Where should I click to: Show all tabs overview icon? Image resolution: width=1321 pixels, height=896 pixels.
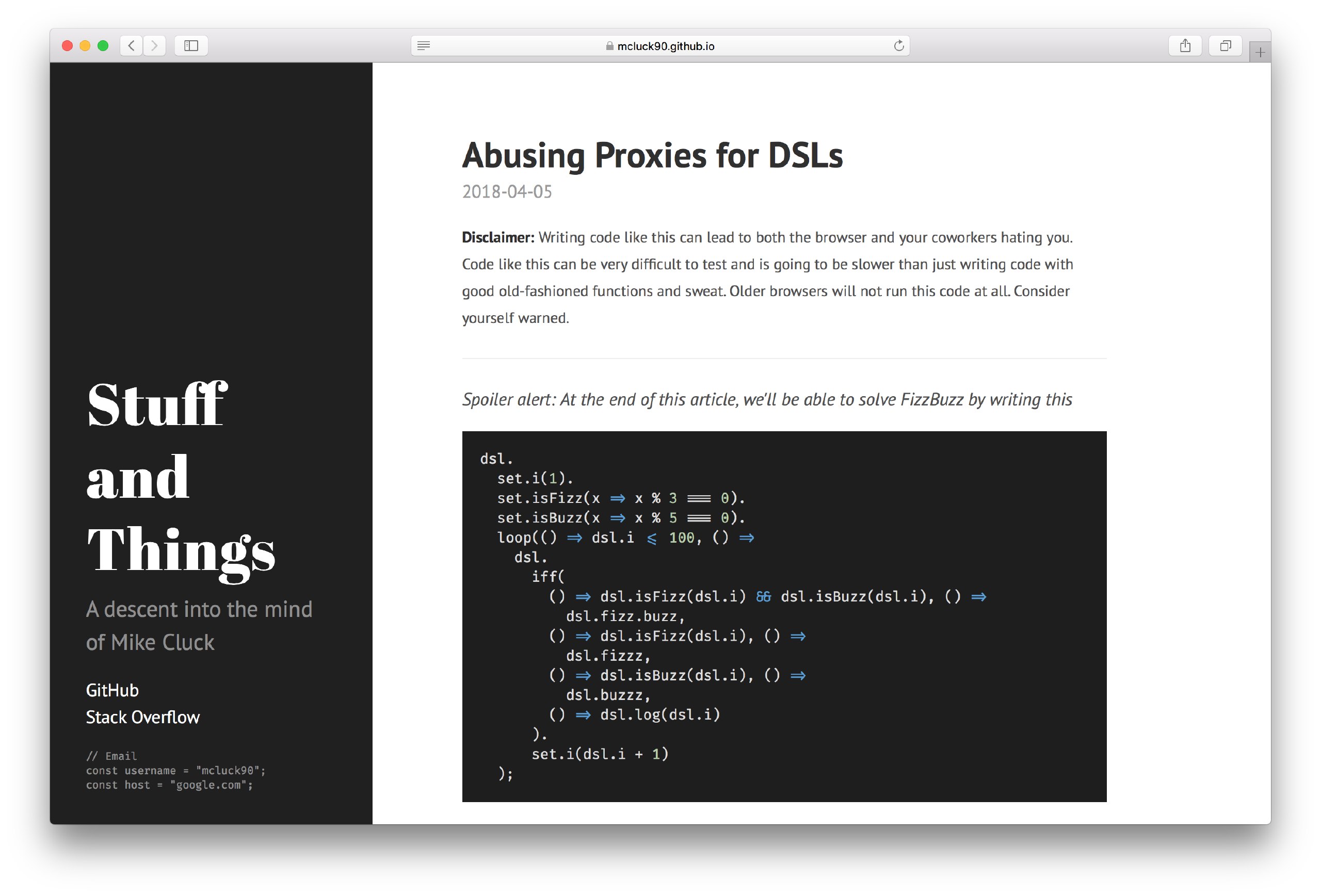coord(1226,45)
